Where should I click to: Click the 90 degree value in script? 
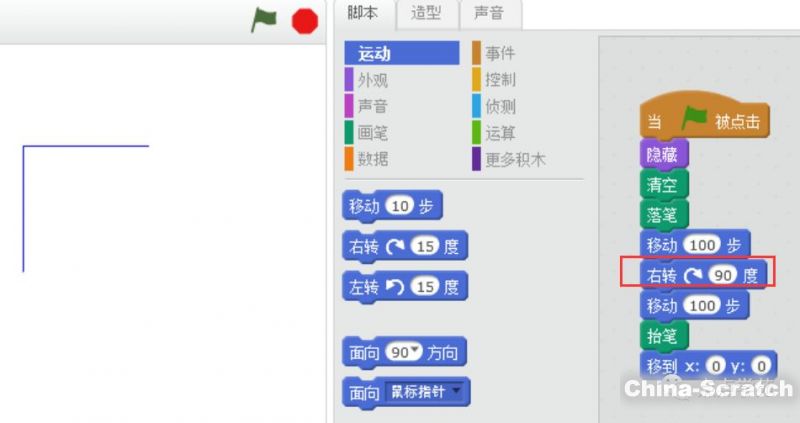pos(724,275)
